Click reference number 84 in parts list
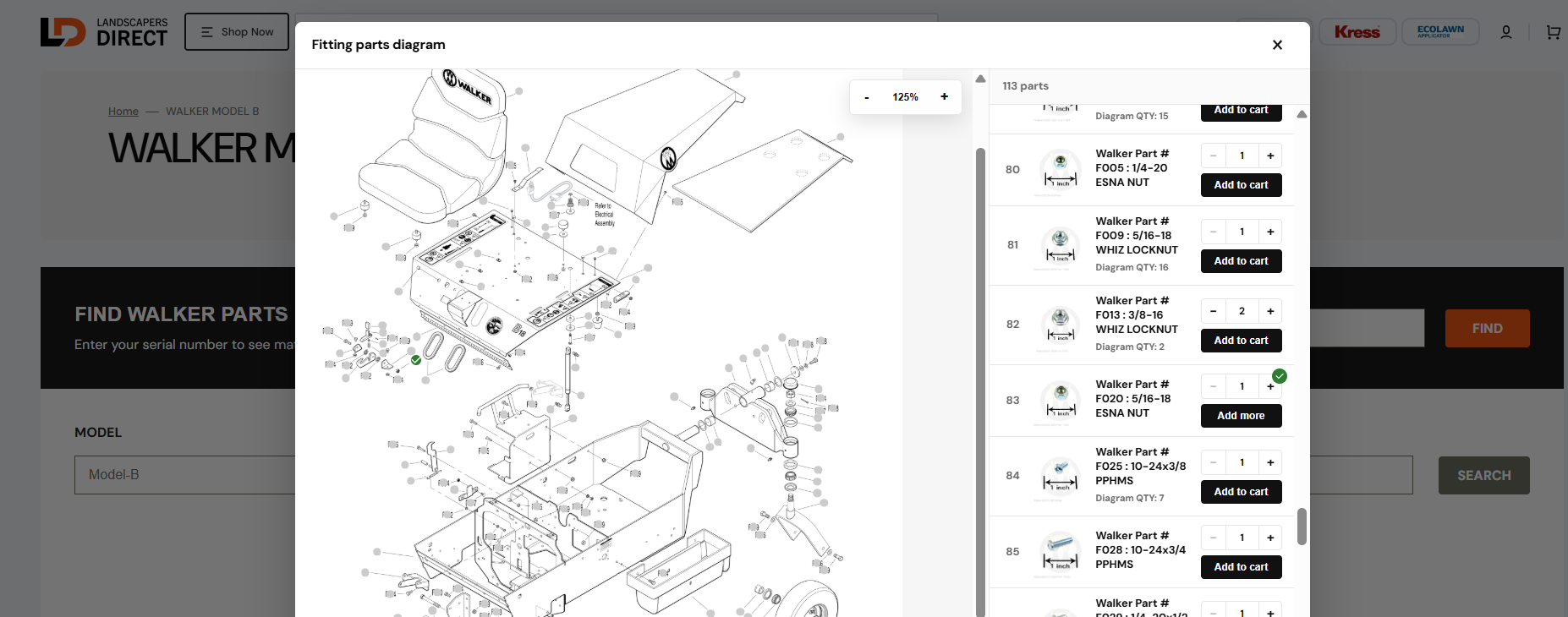The image size is (1568, 617). 1012,476
